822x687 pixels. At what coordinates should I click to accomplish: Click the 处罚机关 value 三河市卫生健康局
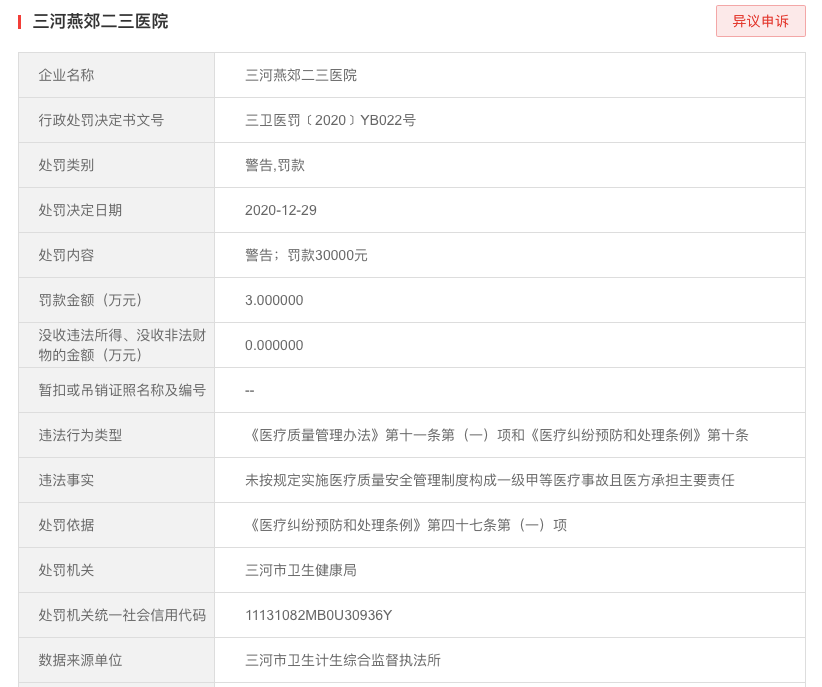(x=301, y=570)
